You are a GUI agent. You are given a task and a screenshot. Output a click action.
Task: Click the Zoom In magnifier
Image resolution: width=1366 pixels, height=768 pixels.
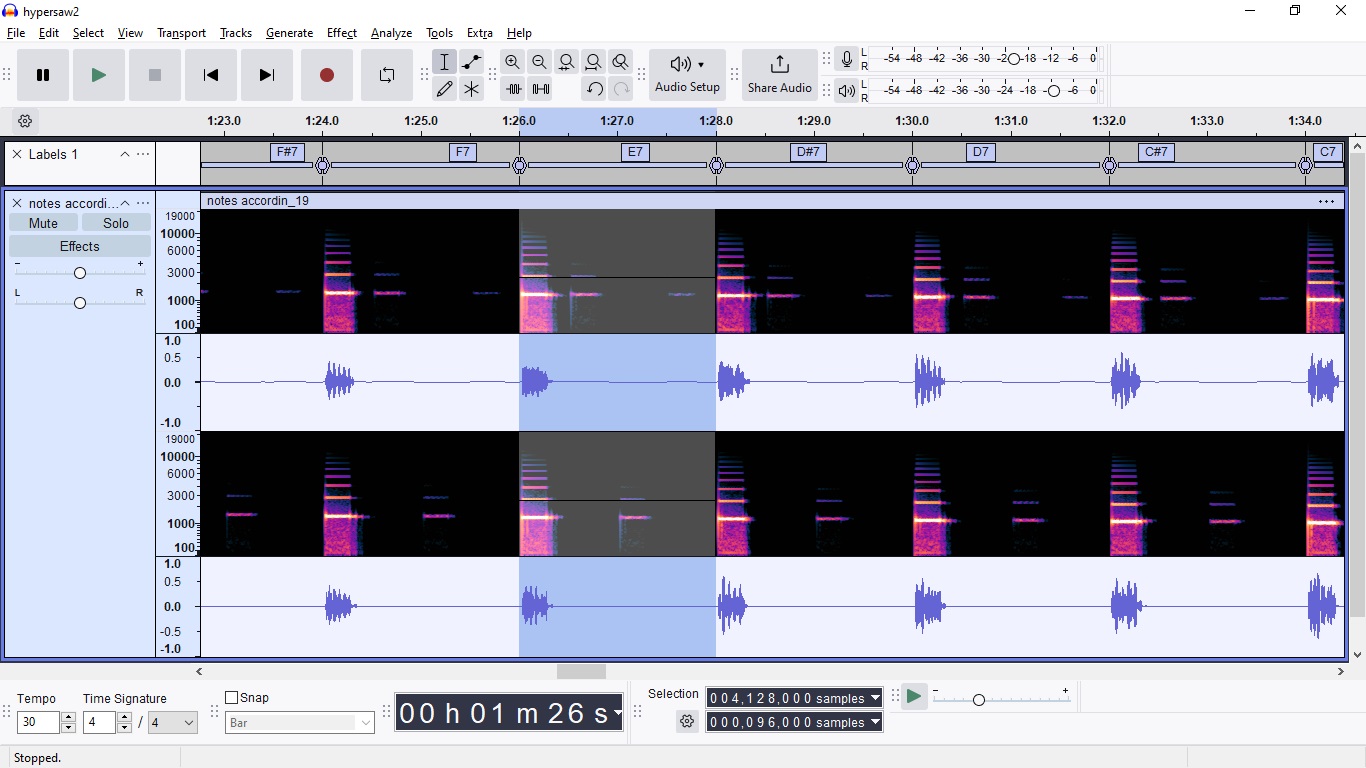click(513, 62)
